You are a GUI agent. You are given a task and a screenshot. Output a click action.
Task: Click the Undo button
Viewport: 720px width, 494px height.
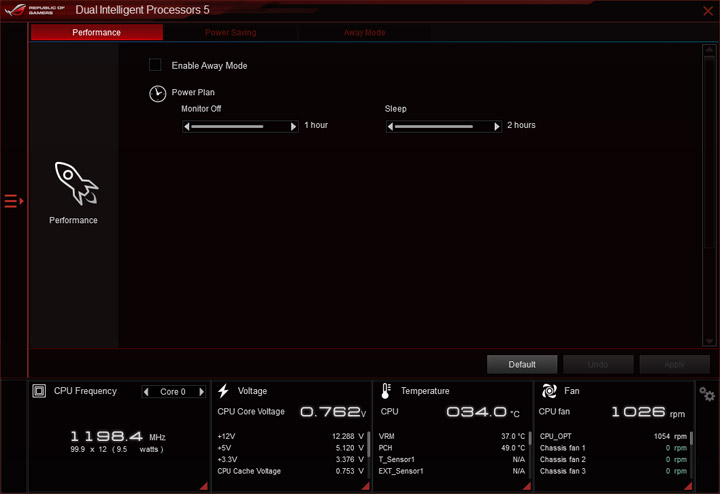tap(598, 364)
